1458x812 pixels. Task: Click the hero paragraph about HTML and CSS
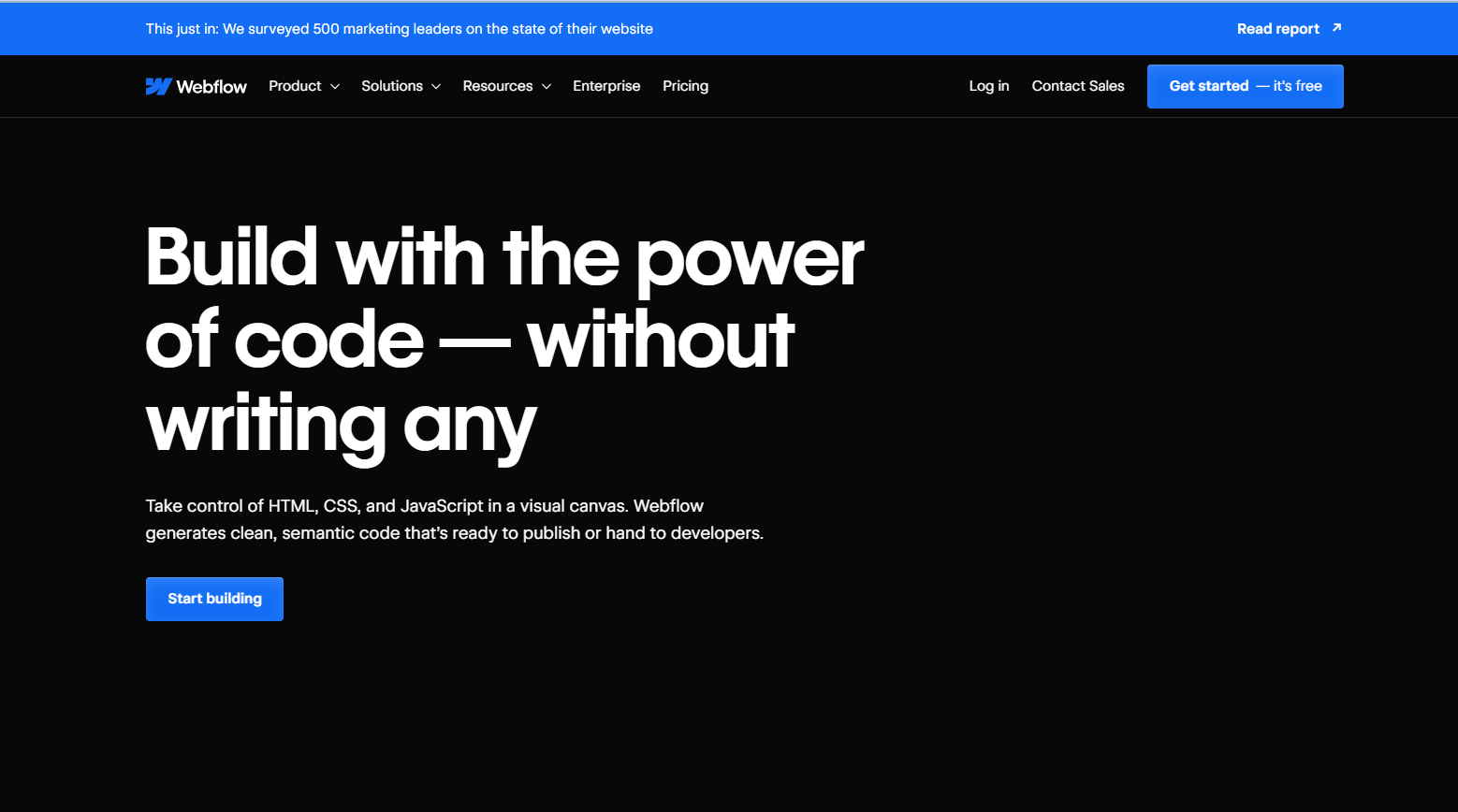(x=454, y=519)
